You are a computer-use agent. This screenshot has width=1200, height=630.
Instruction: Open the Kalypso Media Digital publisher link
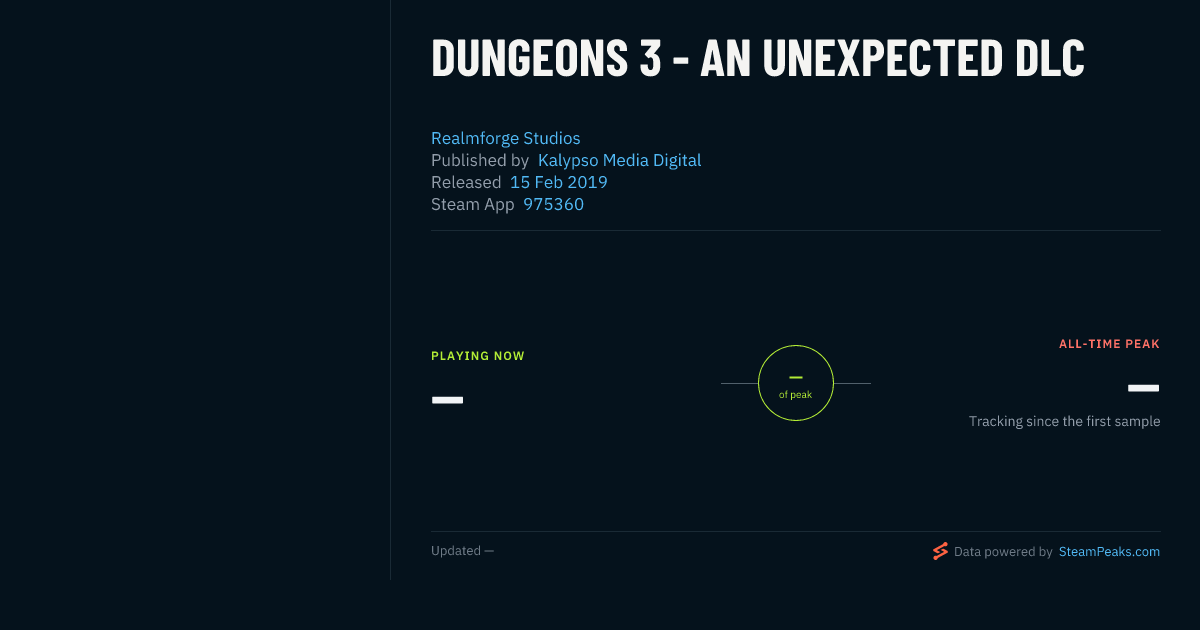coord(619,160)
